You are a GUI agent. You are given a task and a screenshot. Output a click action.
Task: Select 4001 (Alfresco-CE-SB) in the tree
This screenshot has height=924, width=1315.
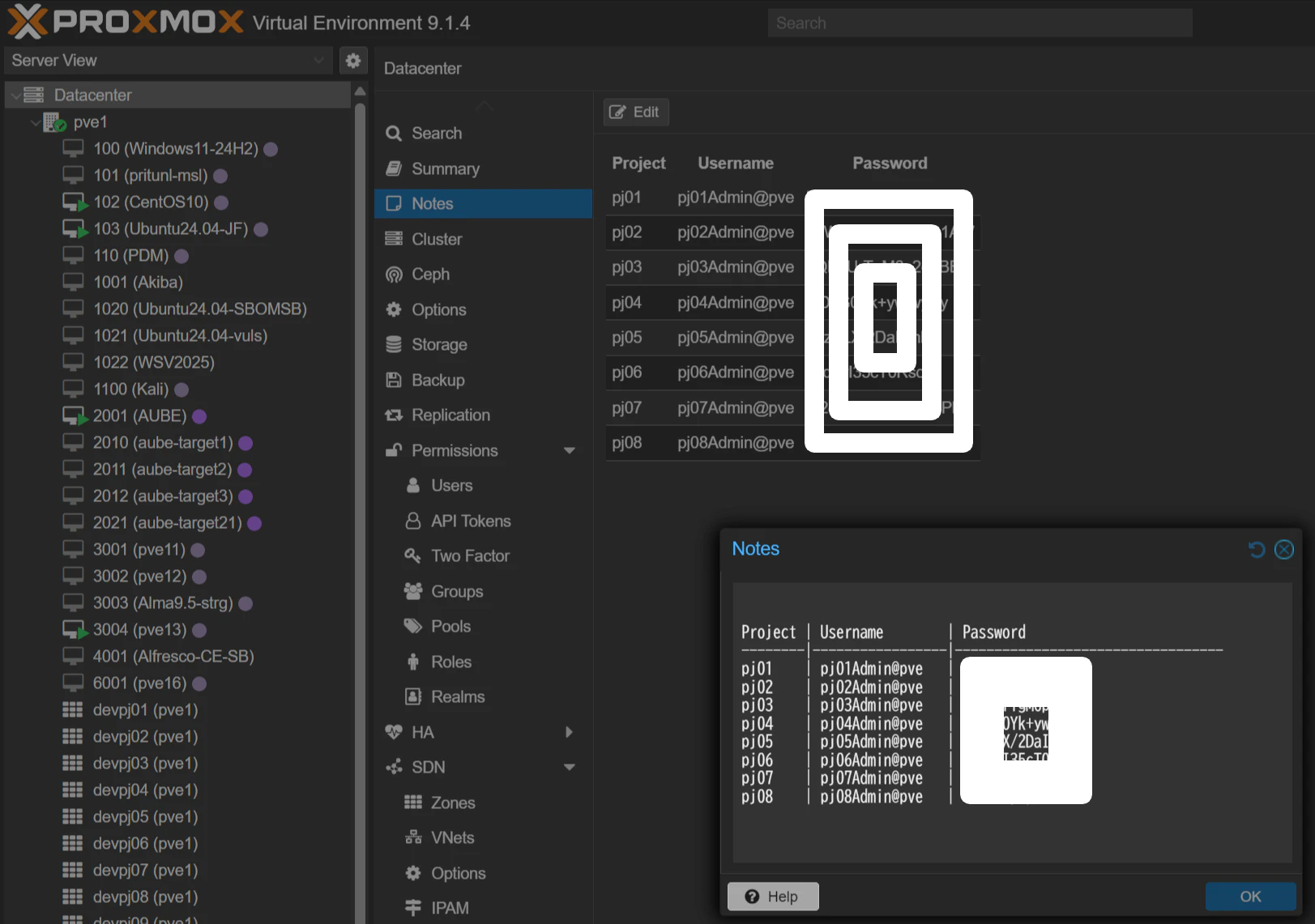pyautogui.click(x=173, y=657)
